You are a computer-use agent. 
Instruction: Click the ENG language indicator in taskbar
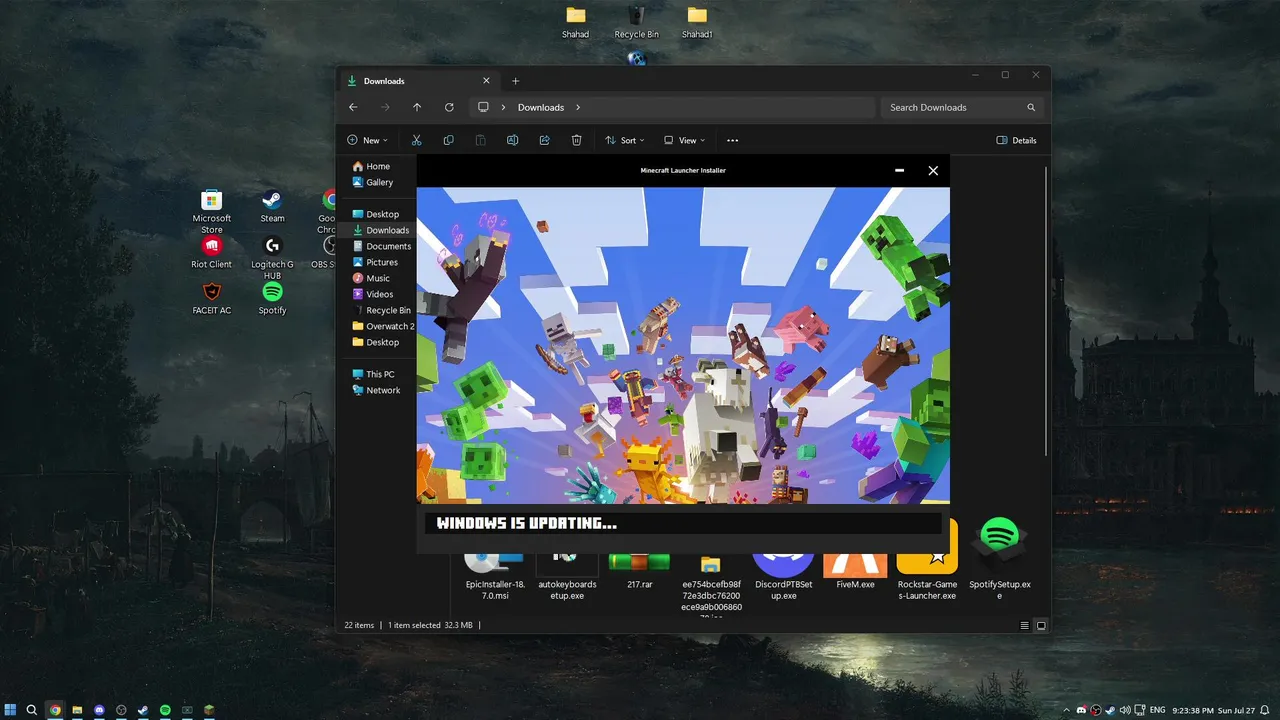(1157, 710)
